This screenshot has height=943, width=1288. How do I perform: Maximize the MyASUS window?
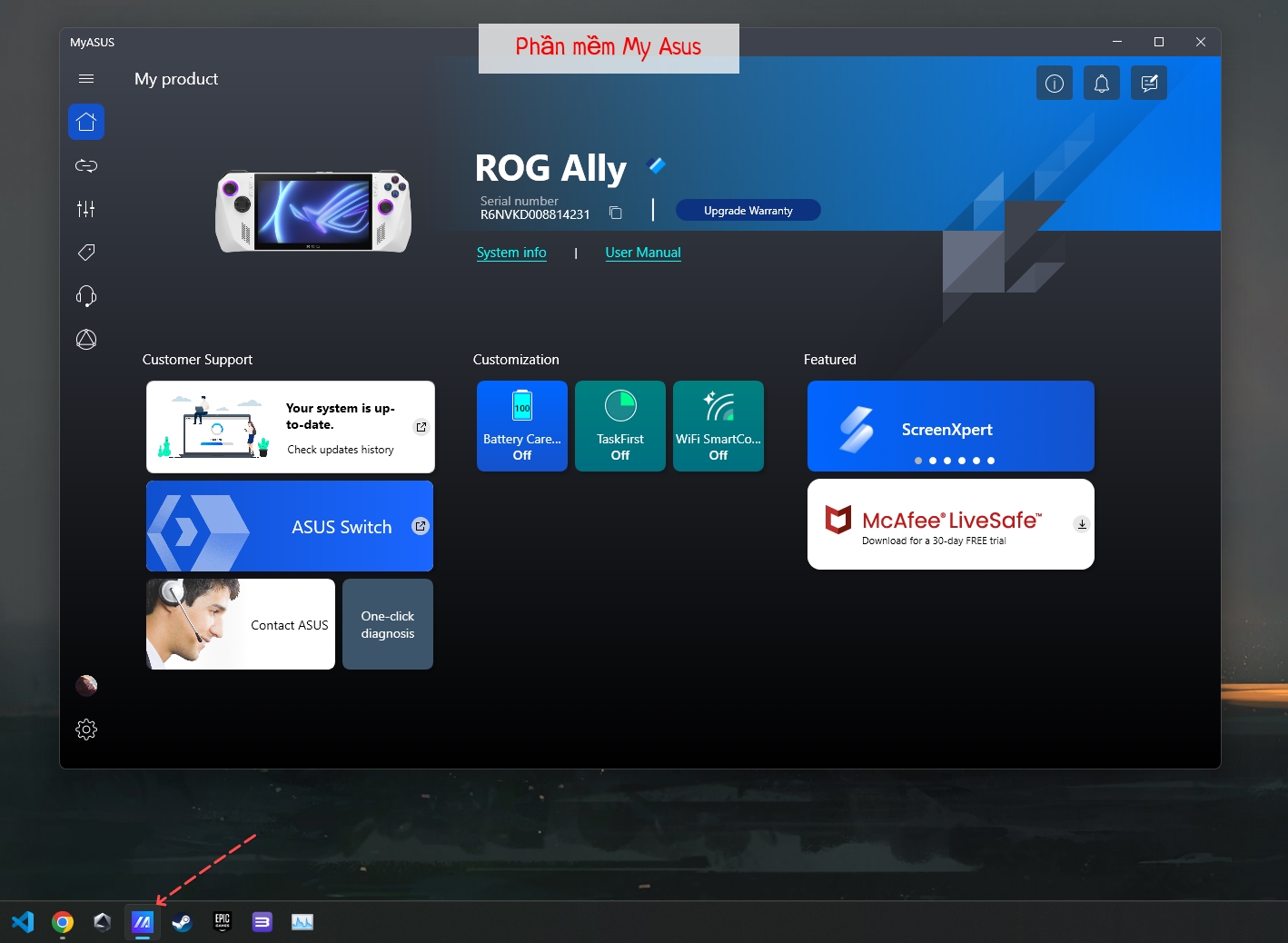coord(1159,42)
